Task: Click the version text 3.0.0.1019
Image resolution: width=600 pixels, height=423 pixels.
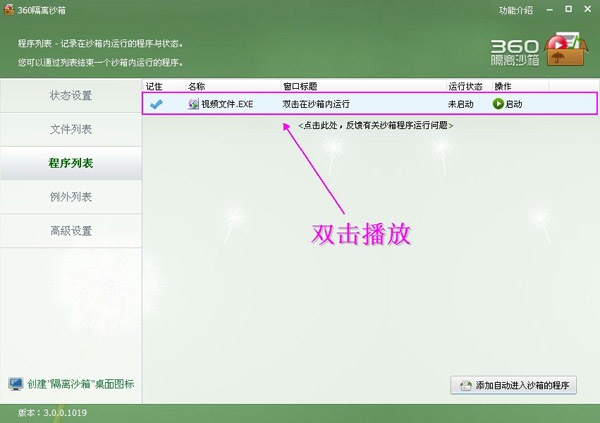Action: (65, 413)
